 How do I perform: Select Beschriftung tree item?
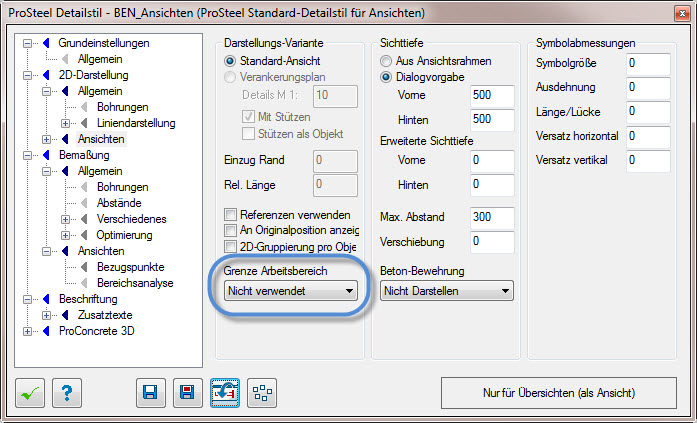(88, 299)
